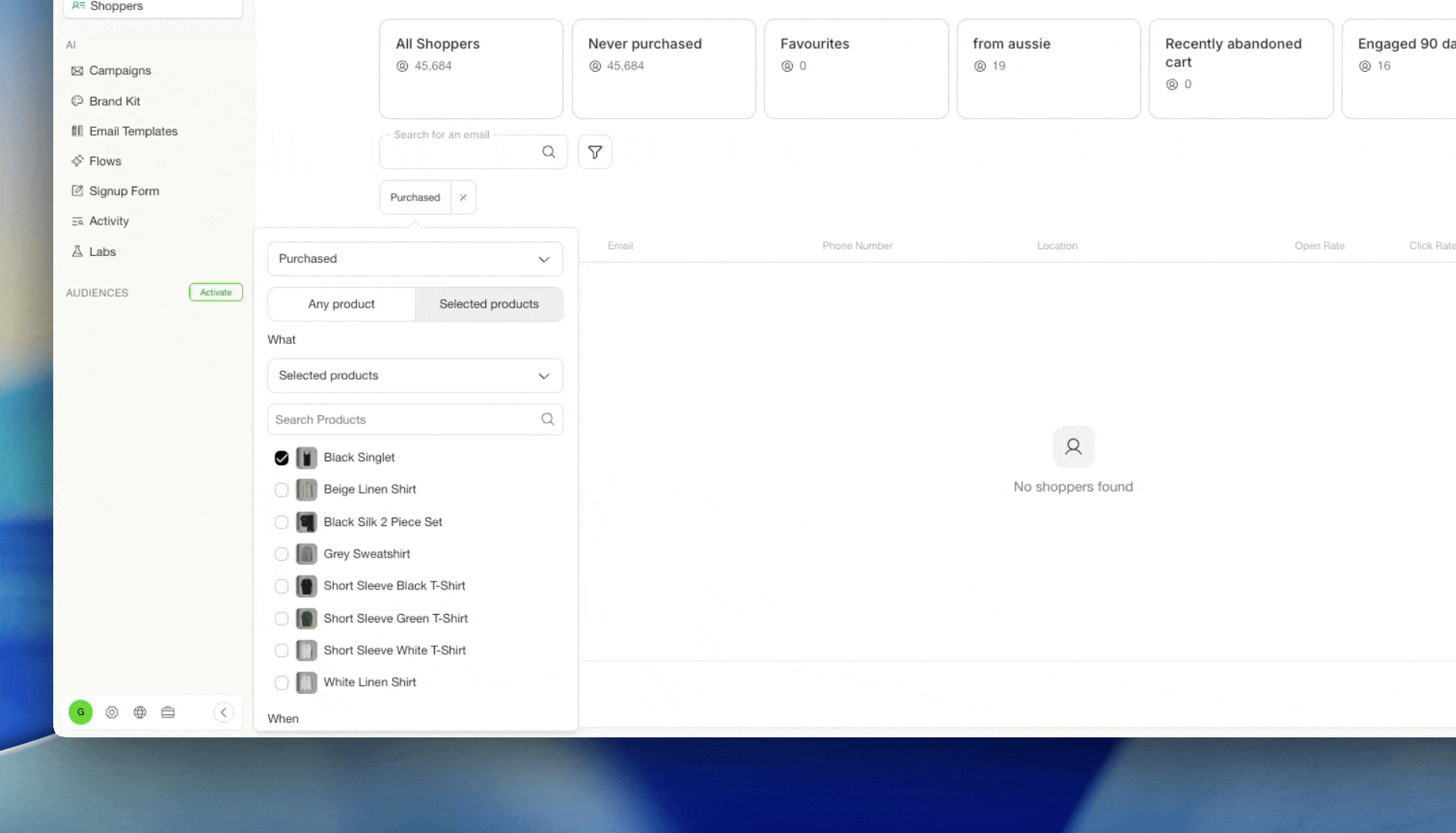The width and height of the screenshot is (1456, 833).
Task: Click the No shoppers found user icon
Action: click(1073, 447)
